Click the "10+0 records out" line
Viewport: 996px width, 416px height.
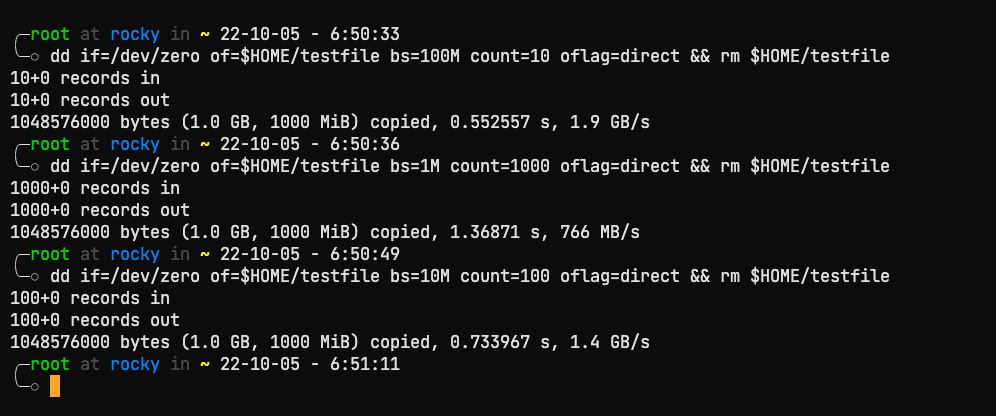pos(90,100)
